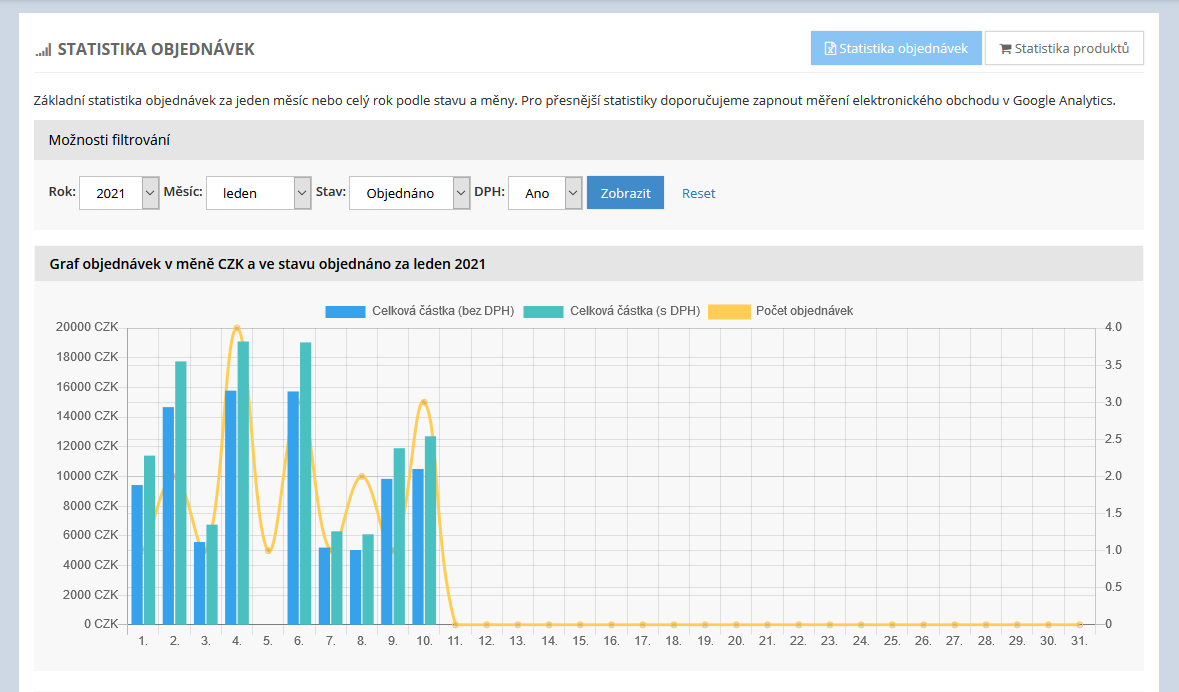This screenshot has width=1179, height=692.
Task: Click the blue legend color box
Action: coord(345,311)
